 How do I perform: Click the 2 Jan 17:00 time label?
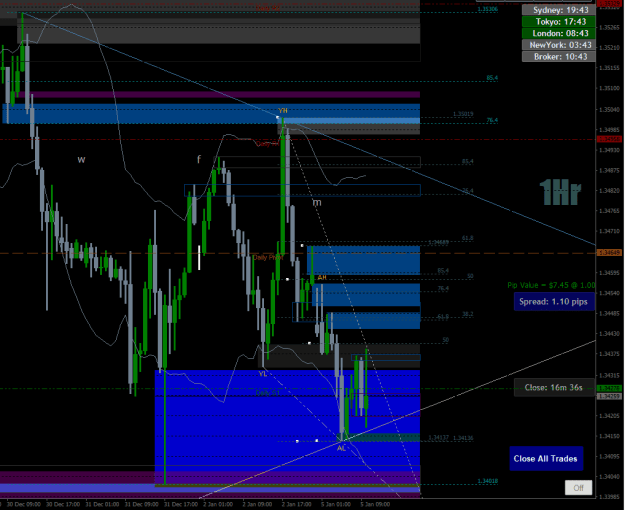click(x=296, y=504)
